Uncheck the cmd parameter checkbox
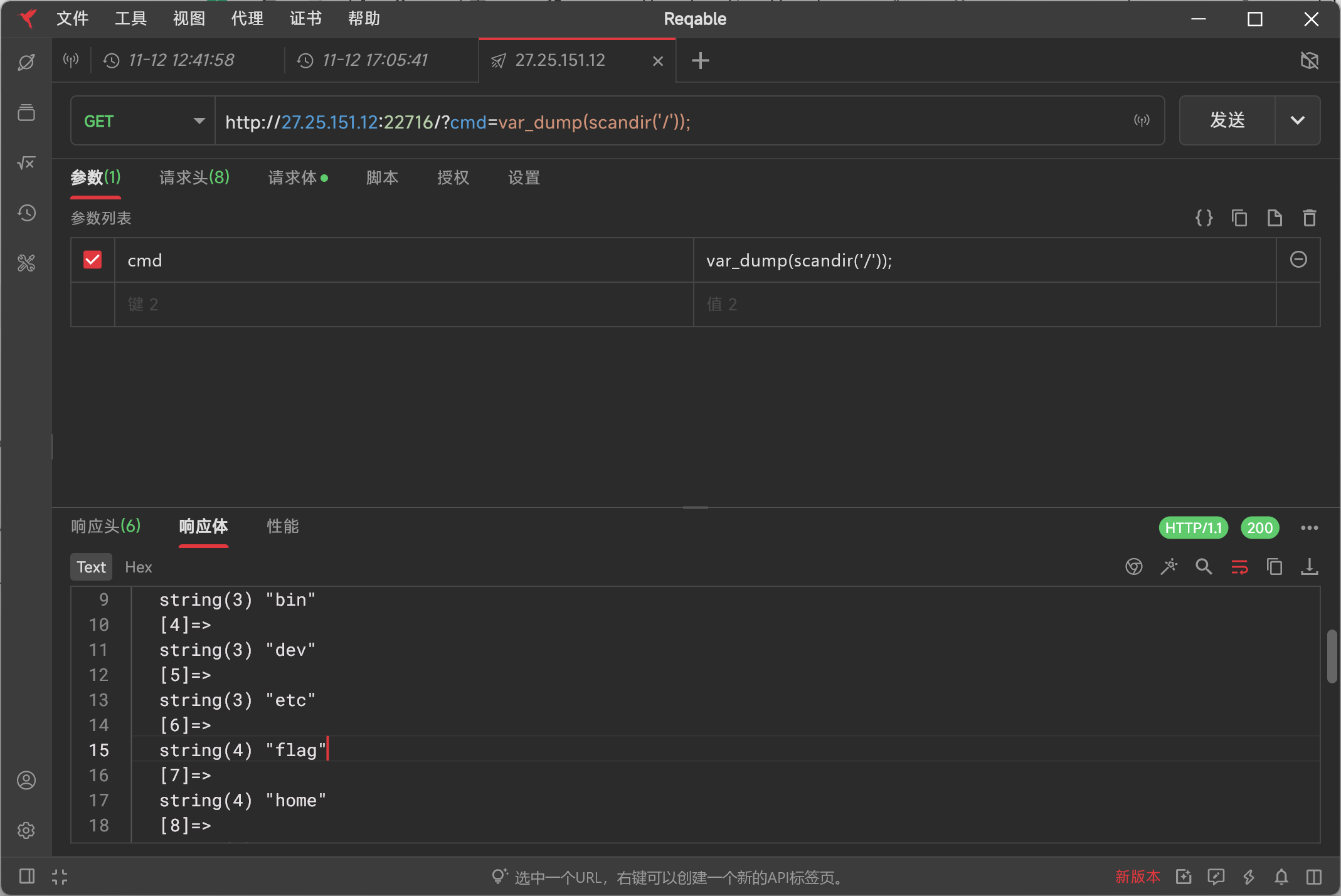This screenshot has width=1341, height=896. point(93,260)
